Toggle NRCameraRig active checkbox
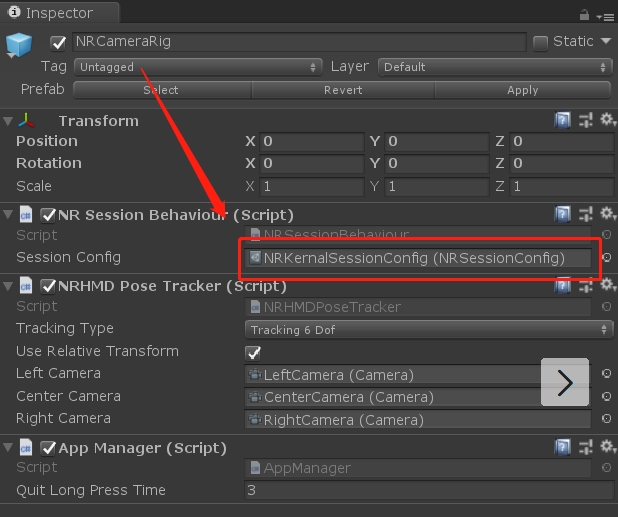 coord(58,43)
